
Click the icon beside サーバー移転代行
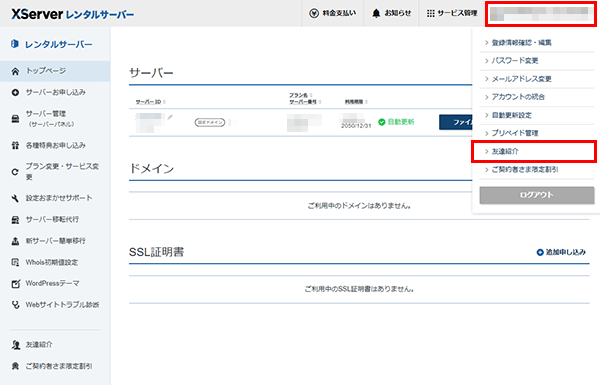[15, 220]
